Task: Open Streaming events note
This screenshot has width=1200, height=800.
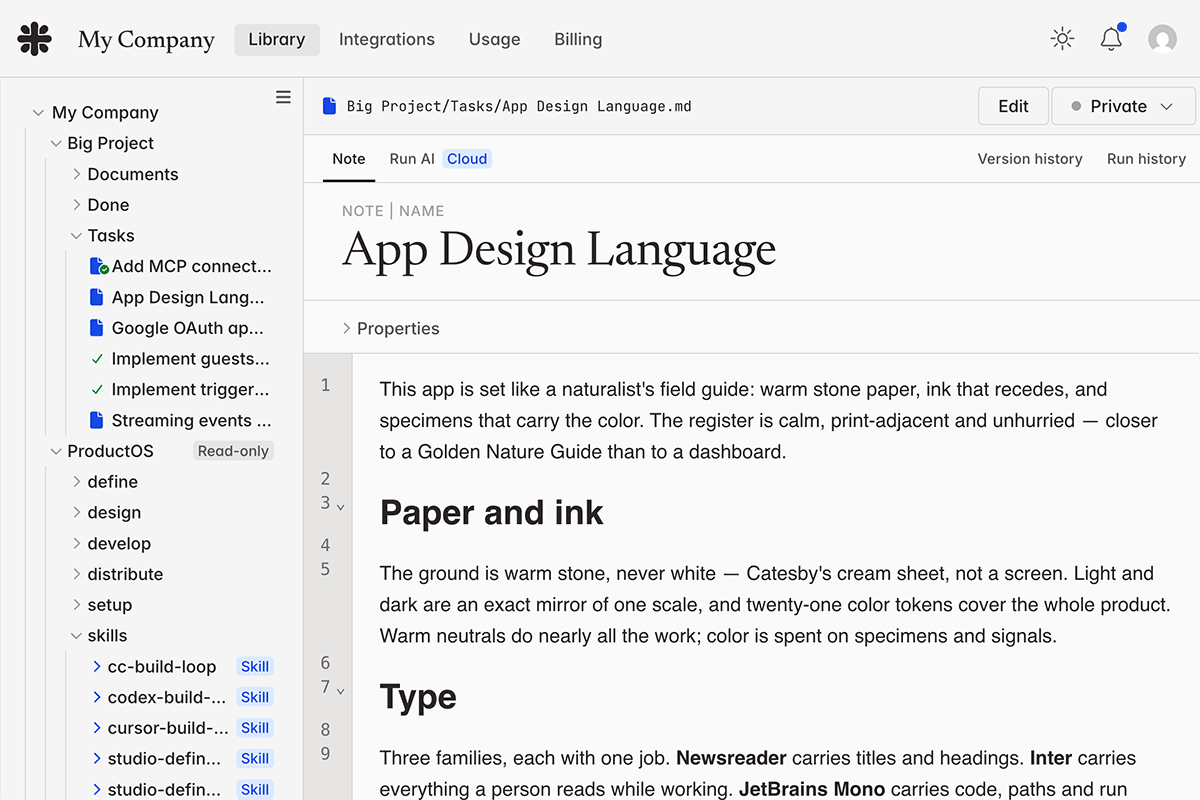Action: (x=191, y=420)
